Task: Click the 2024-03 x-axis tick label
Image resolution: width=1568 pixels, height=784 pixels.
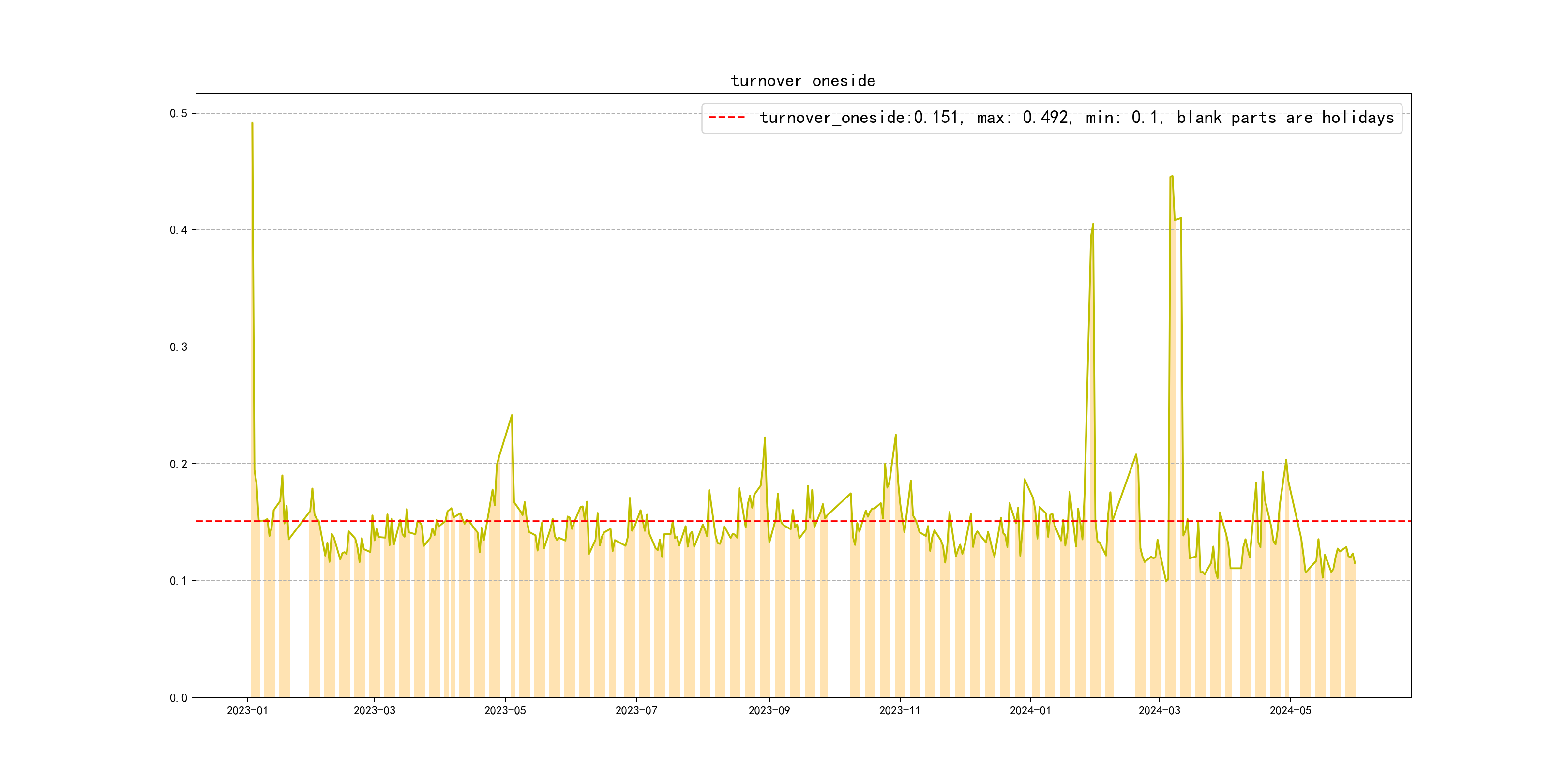Action: (1159, 710)
